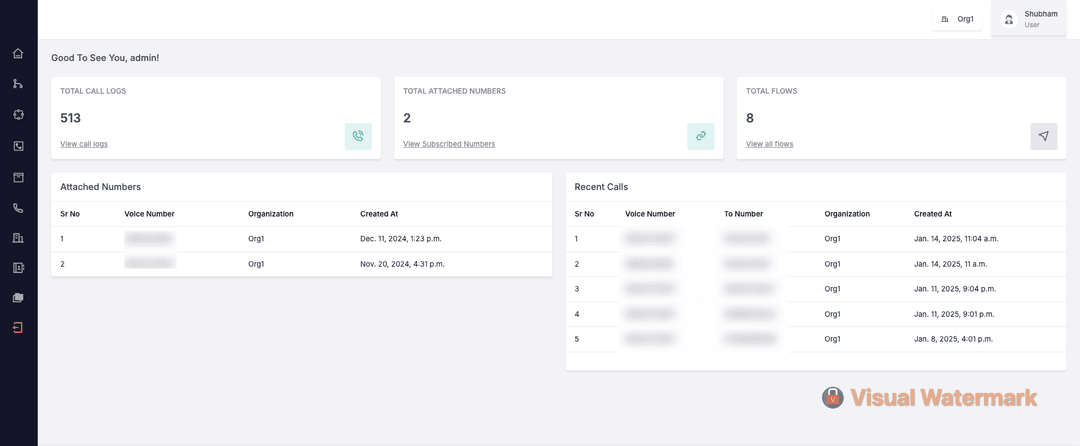Open the organization building icon in sidebar

[19, 238]
